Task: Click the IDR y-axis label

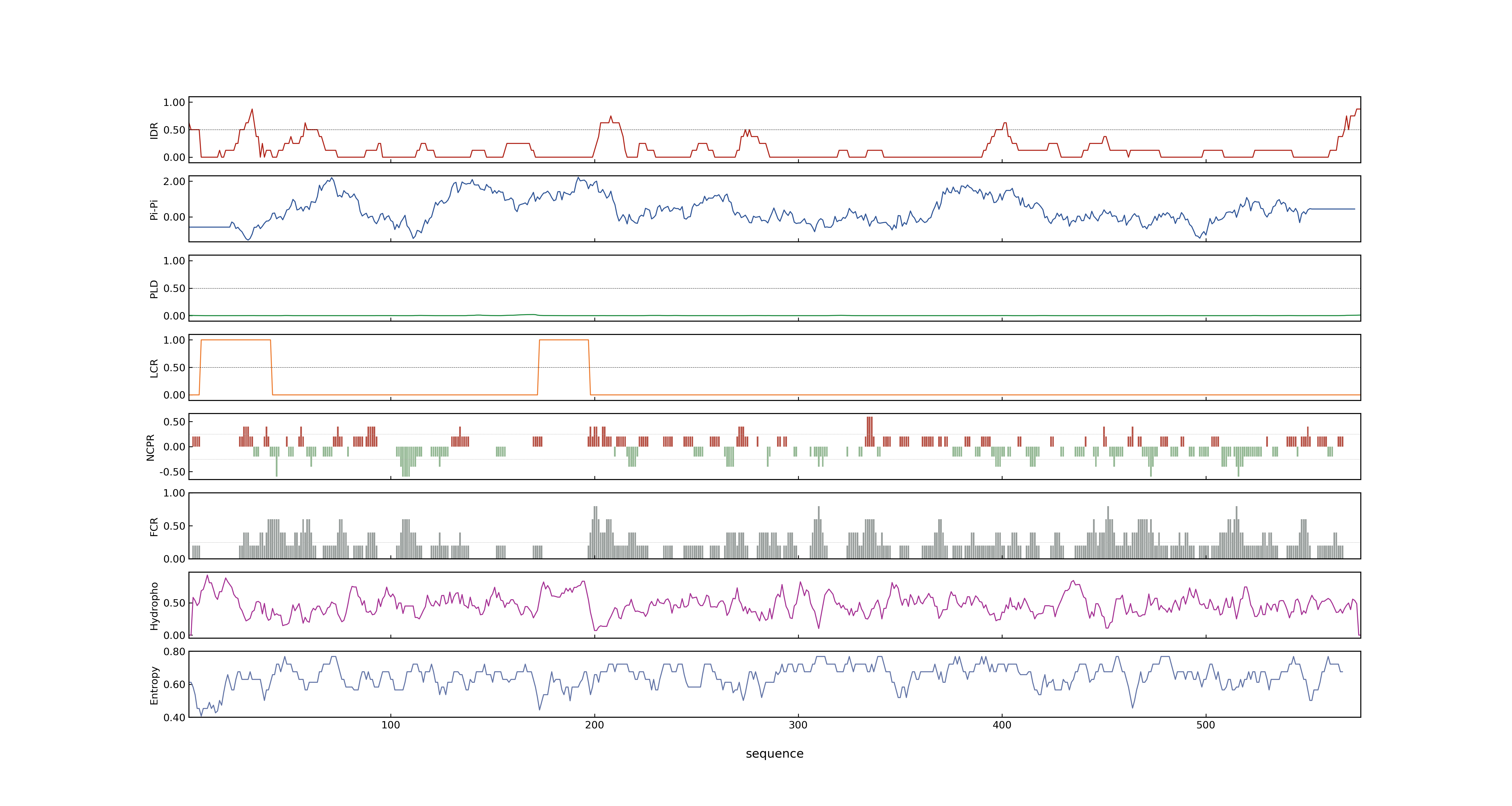Action: click(x=154, y=130)
